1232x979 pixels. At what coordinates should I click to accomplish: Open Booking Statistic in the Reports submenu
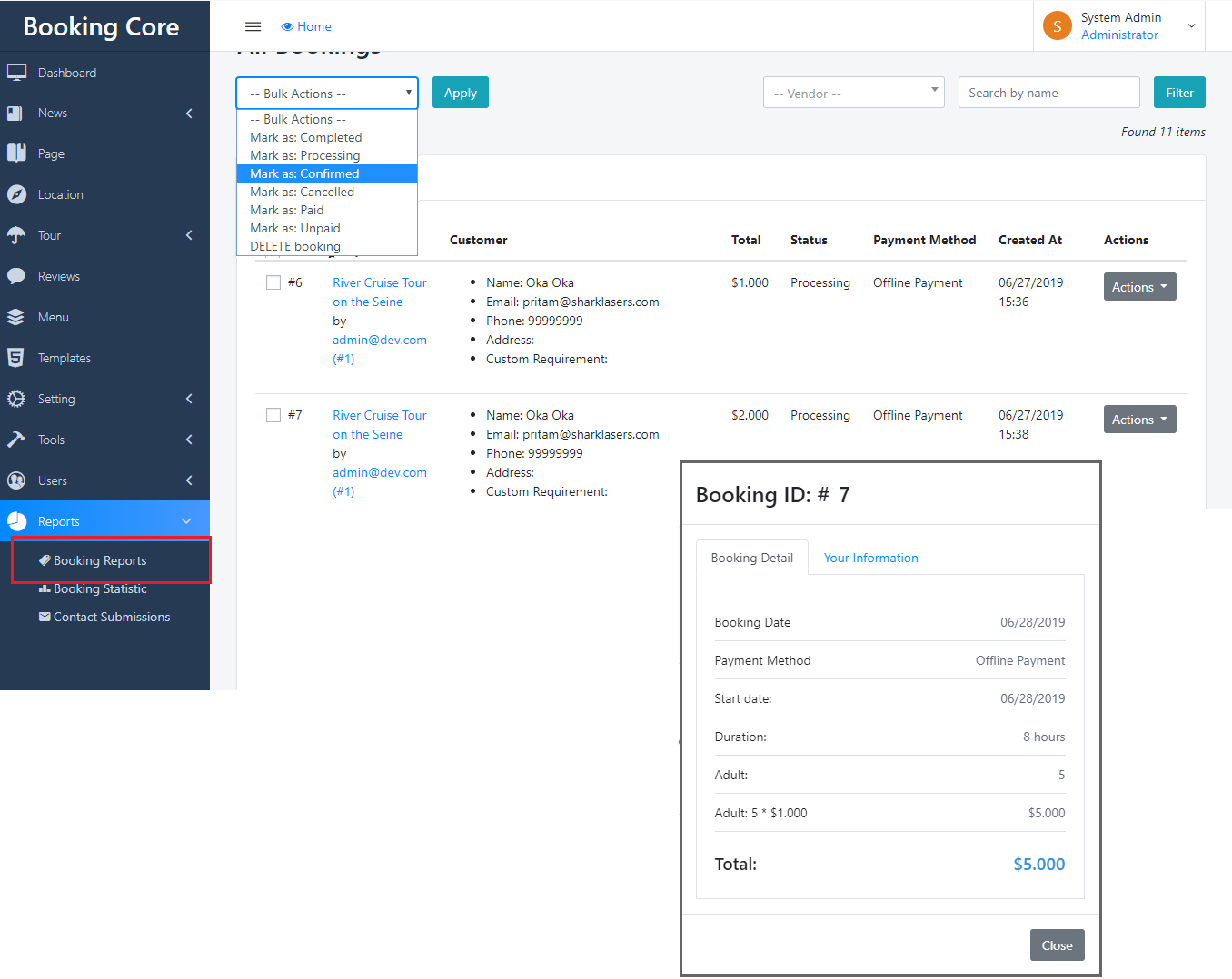[x=100, y=588]
